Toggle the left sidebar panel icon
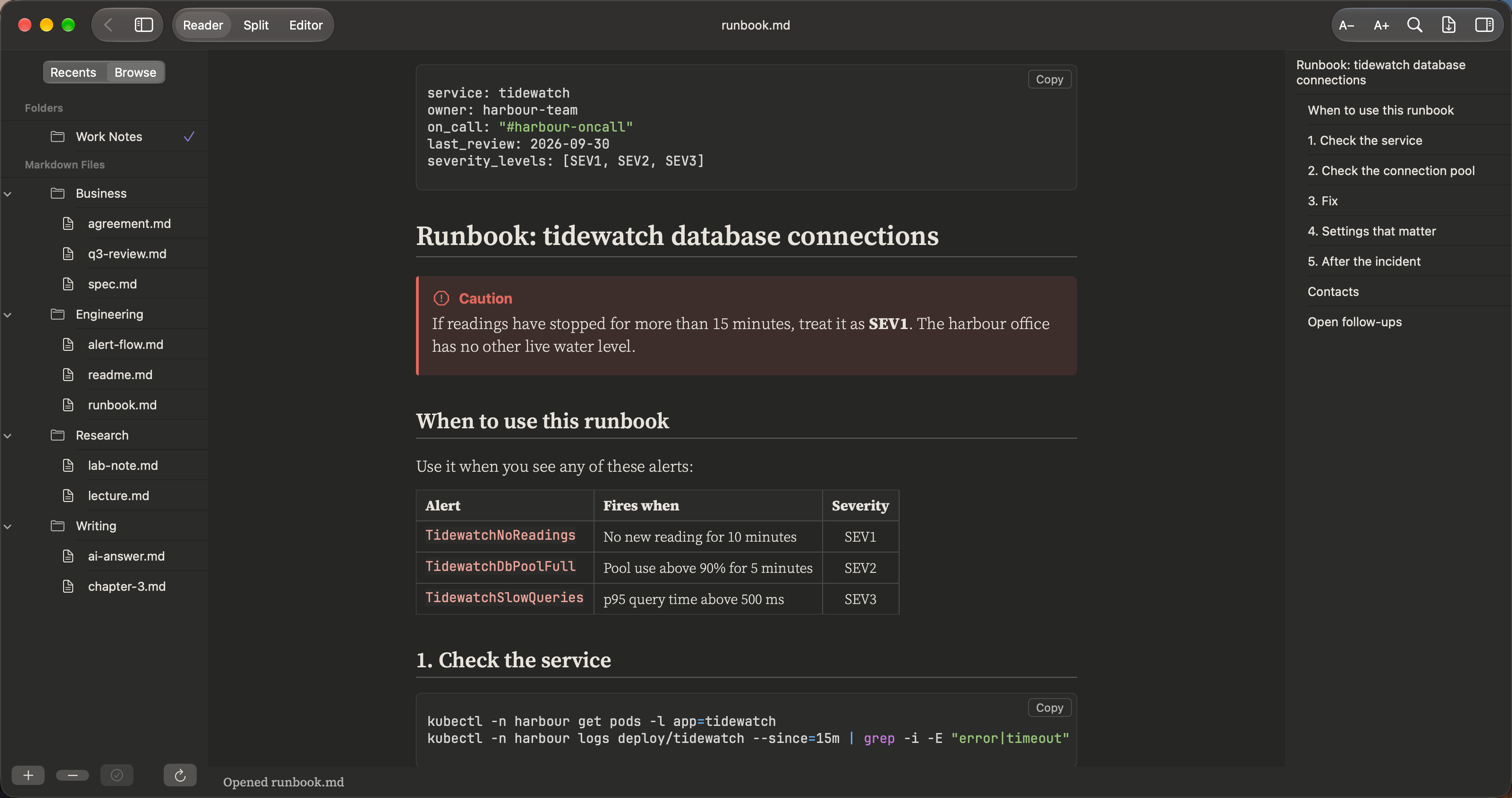The height and width of the screenshot is (798, 1512). 144,25
